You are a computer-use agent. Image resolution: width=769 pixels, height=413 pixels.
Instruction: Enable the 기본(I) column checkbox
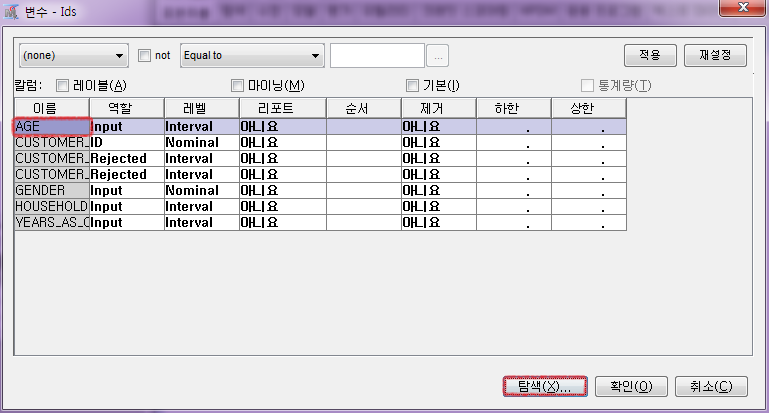[412, 86]
